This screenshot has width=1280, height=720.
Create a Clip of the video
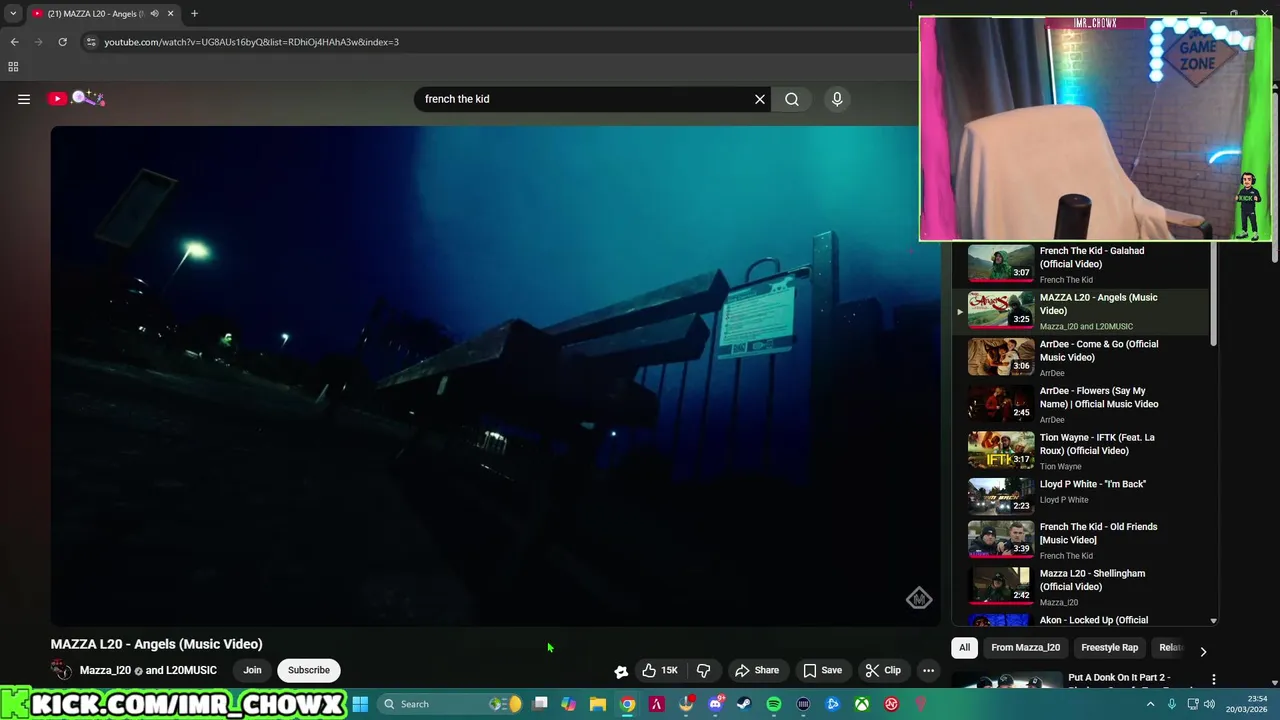pos(883,670)
